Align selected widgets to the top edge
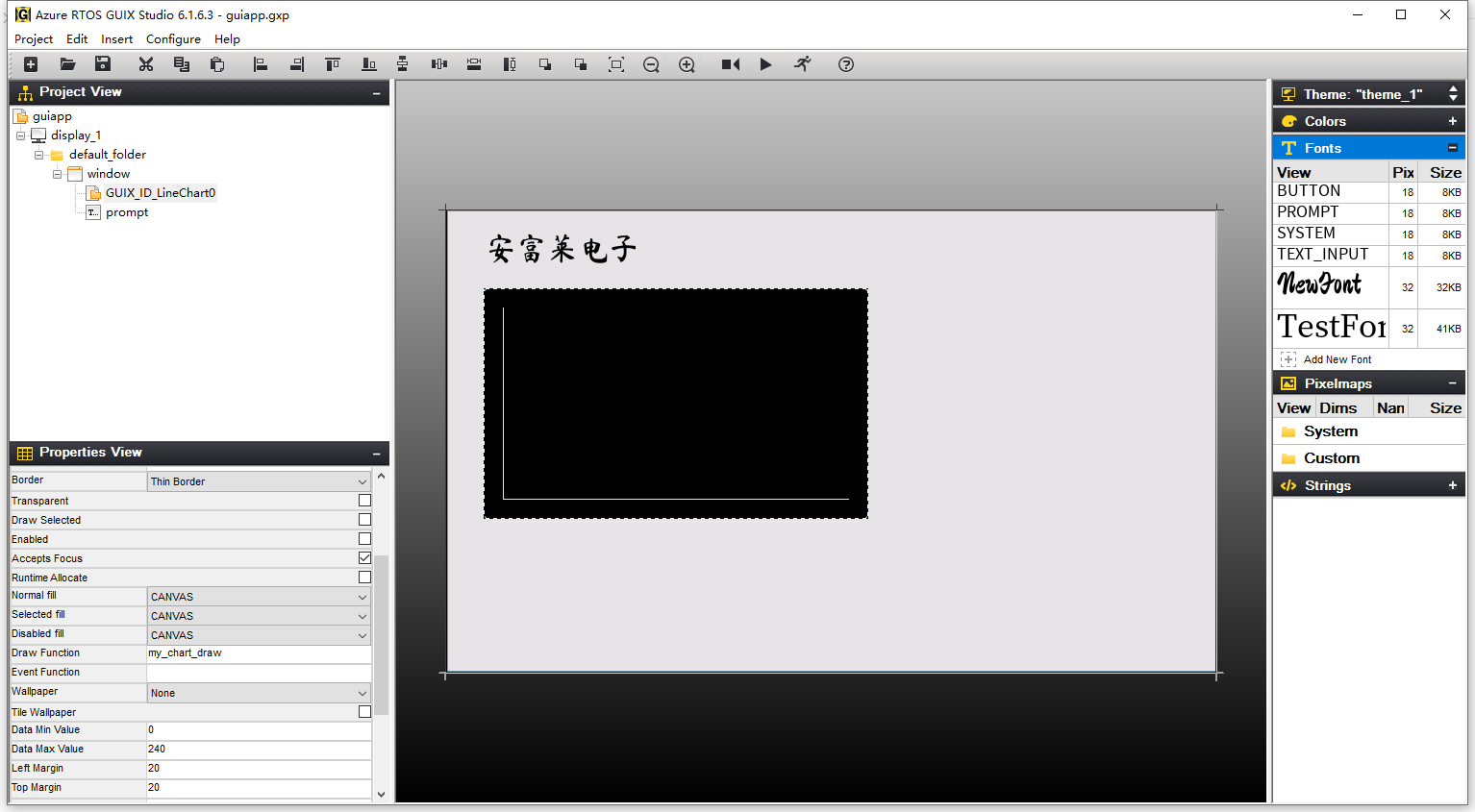This screenshot has width=1475, height=812. (x=333, y=64)
